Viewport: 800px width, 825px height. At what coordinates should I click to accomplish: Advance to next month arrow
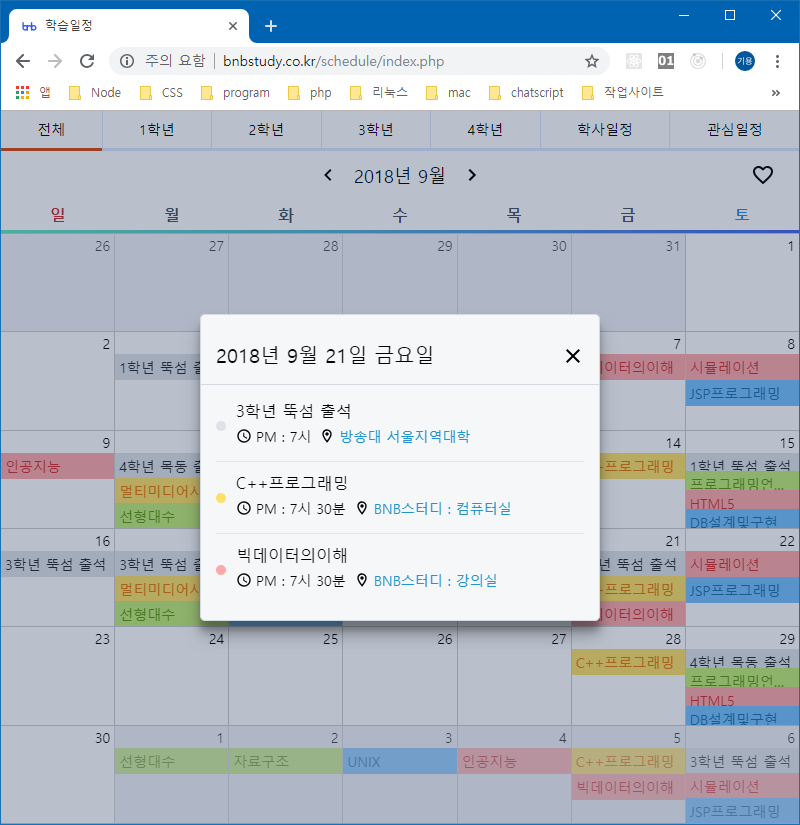click(472, 176)
